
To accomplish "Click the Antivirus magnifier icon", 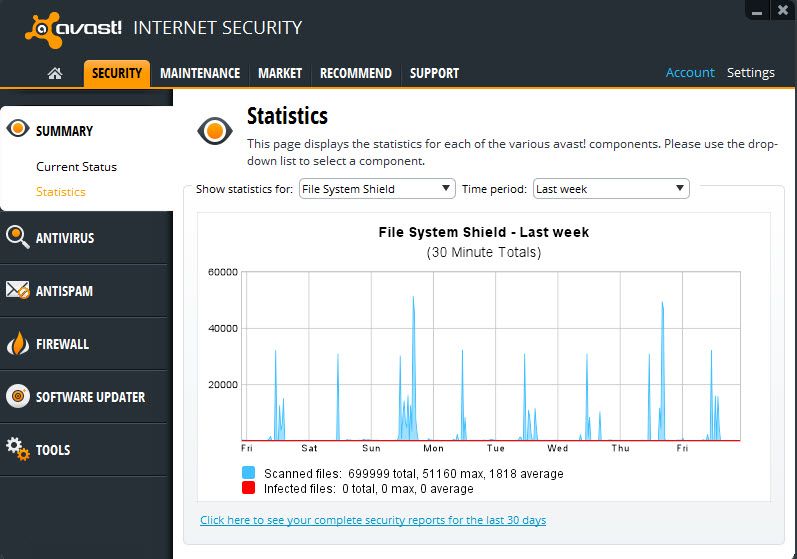I will pyautogui.click(x=18, y=237).
